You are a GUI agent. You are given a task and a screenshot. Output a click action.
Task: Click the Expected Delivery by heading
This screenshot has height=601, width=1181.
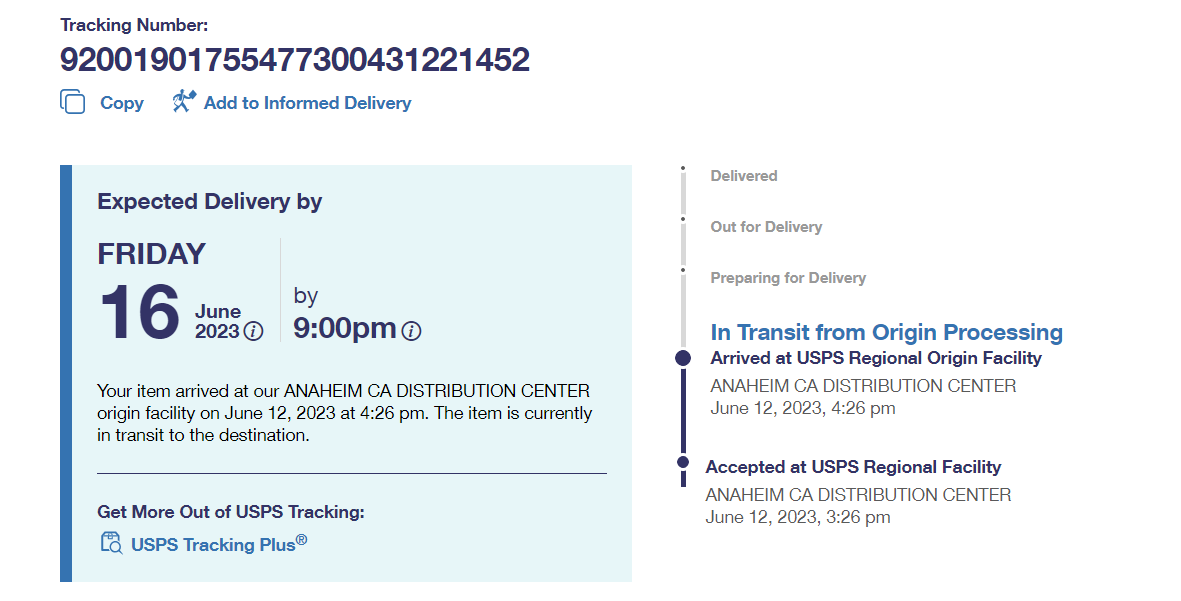209,201
